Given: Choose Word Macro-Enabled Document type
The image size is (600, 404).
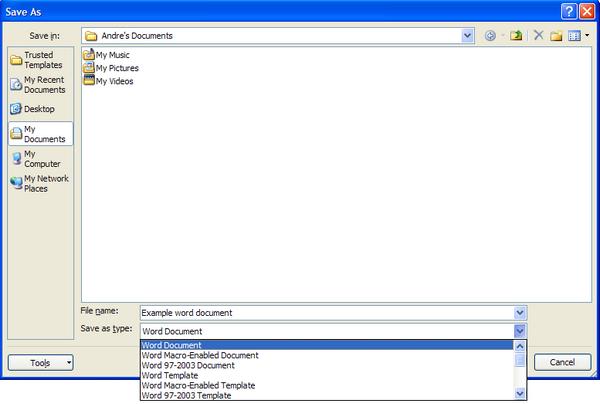Looking at the screenshot, I should click(327, 355).
